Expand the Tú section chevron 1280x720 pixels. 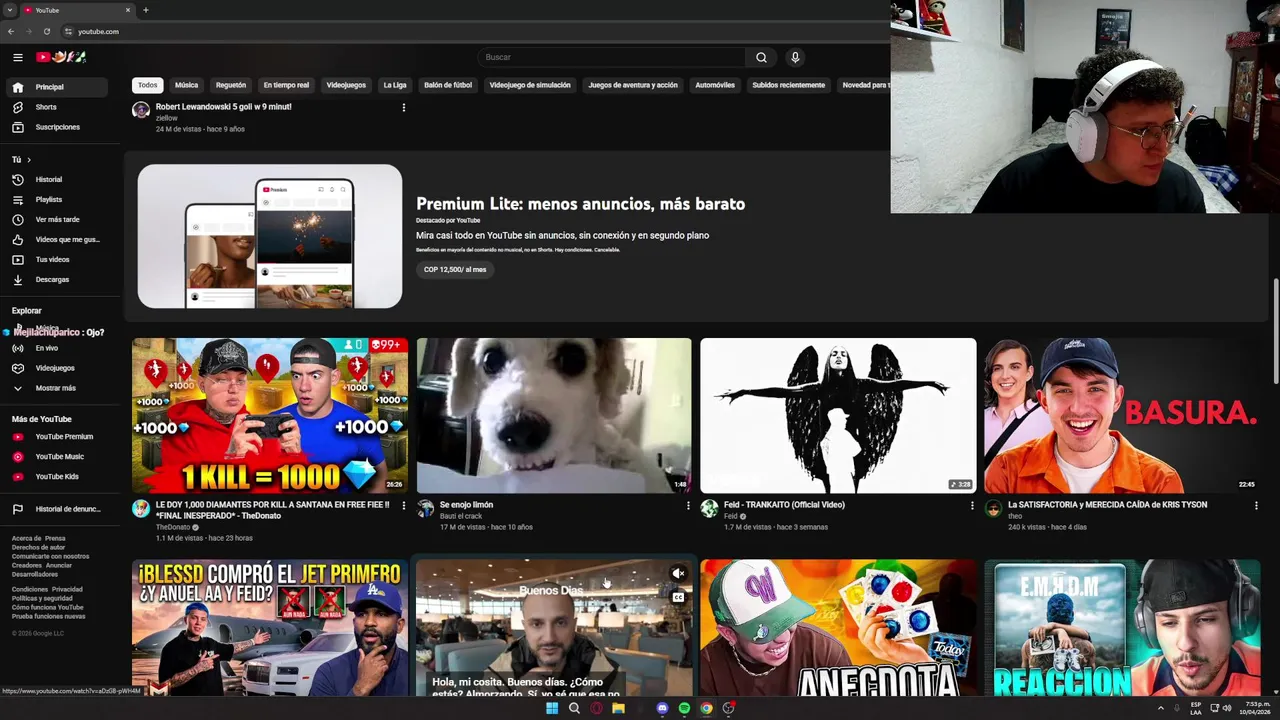[x=29, y=160]
